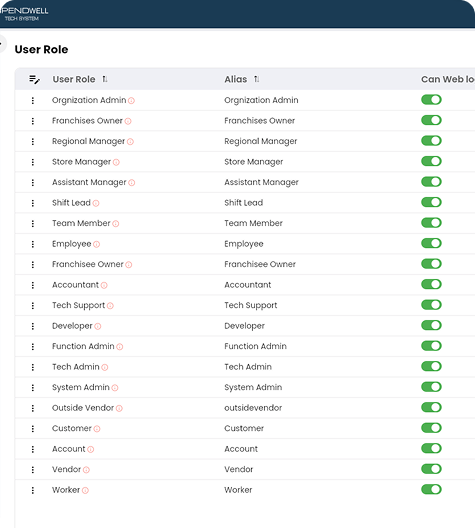Open three-dot menu for Regional Manager
The image size is (475, 528).
tap(33, 141)
